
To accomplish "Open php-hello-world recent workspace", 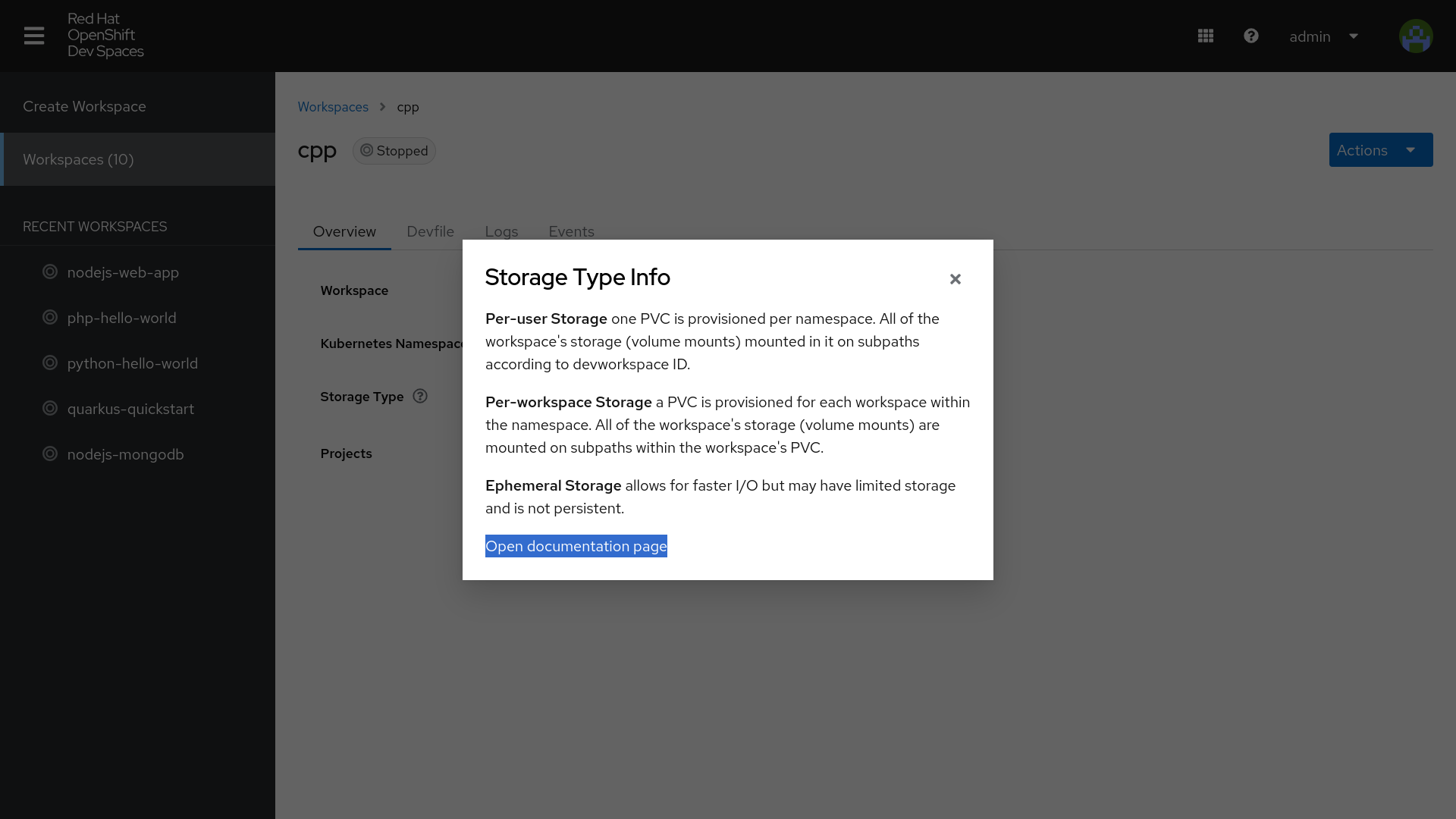I will (x=121, y=318).
